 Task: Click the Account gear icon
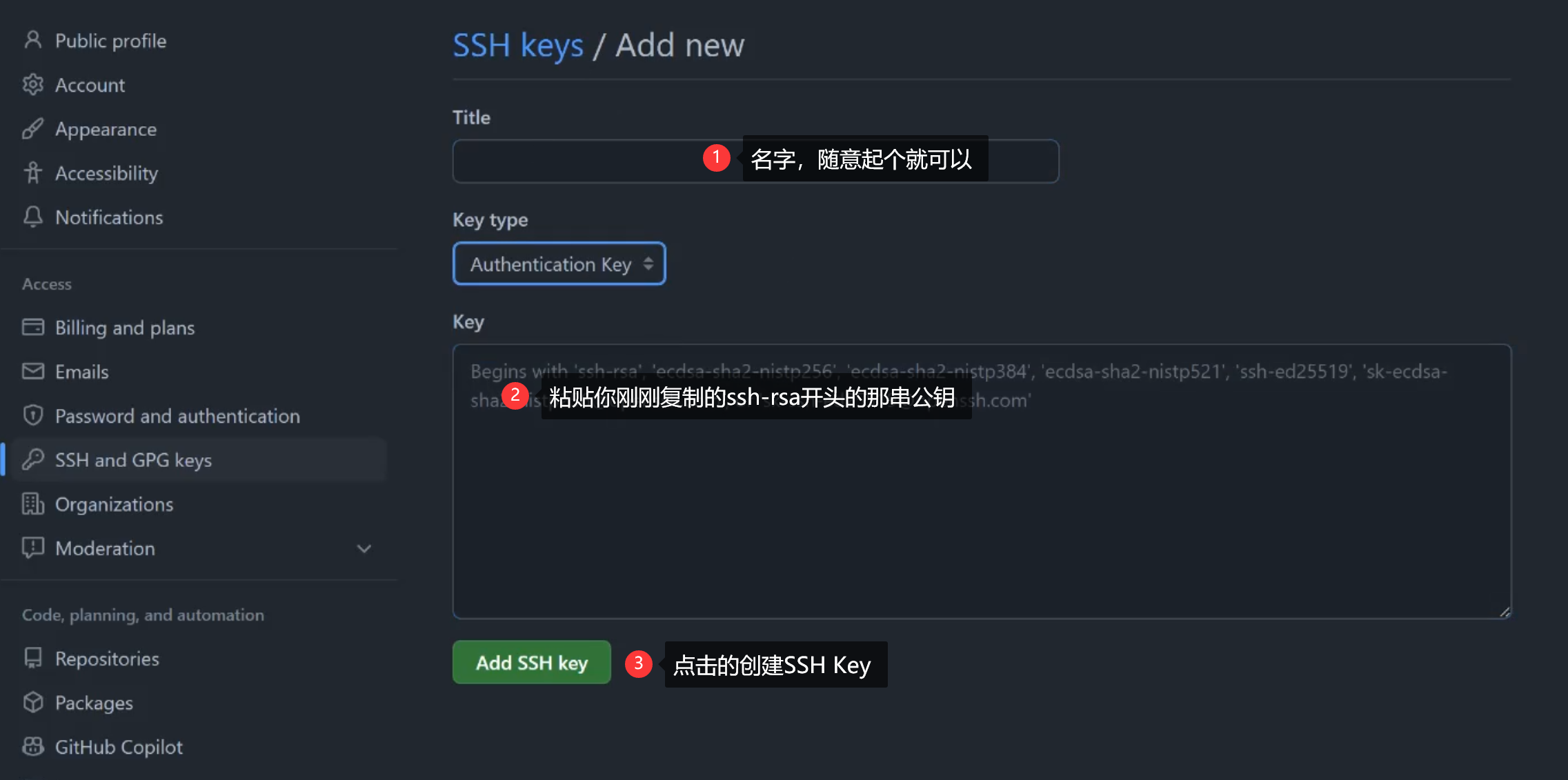32,84
